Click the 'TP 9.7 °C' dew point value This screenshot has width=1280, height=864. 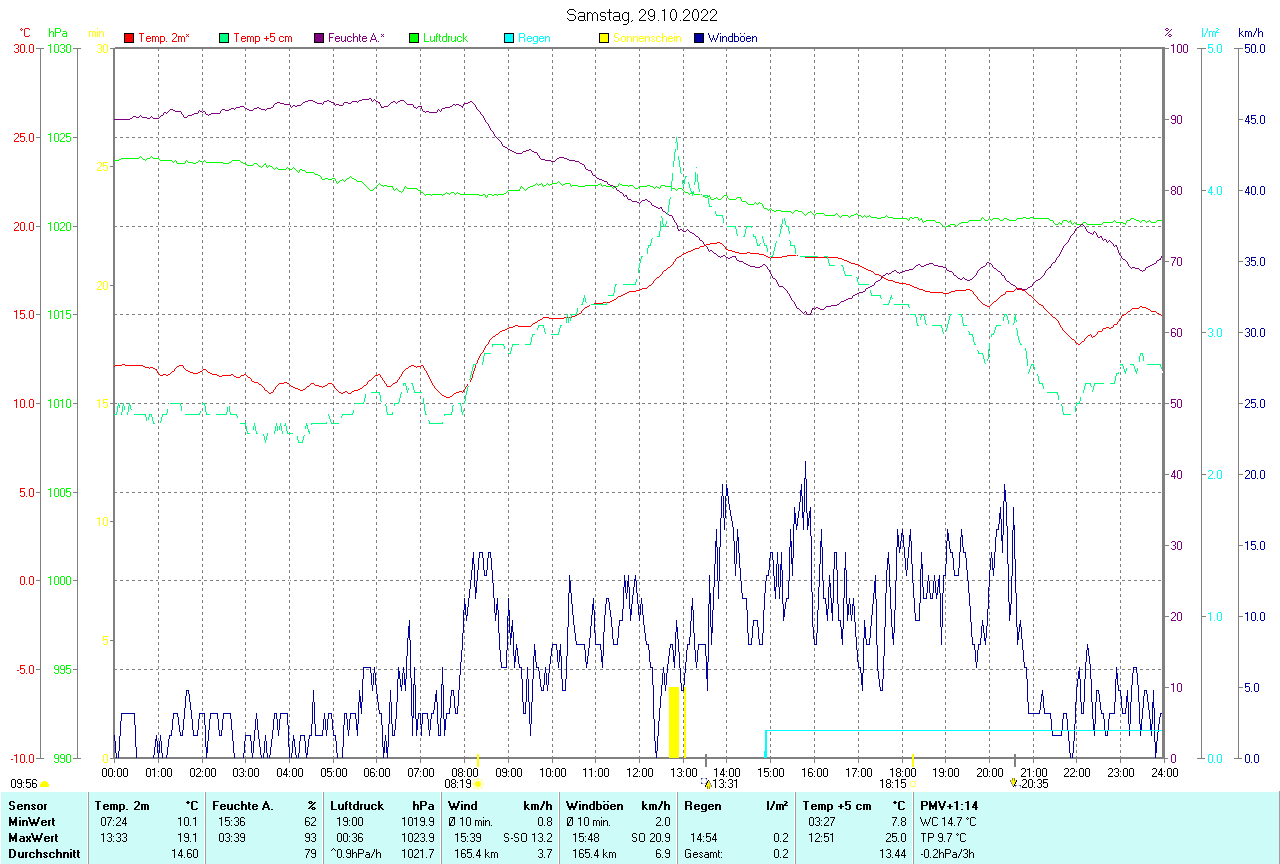pos(945,837)
